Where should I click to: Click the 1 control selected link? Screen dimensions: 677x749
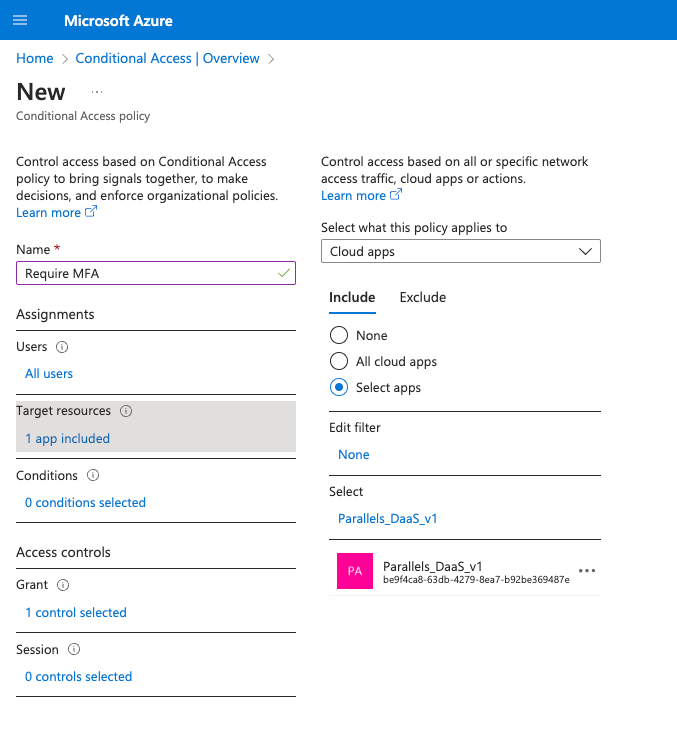76,613
